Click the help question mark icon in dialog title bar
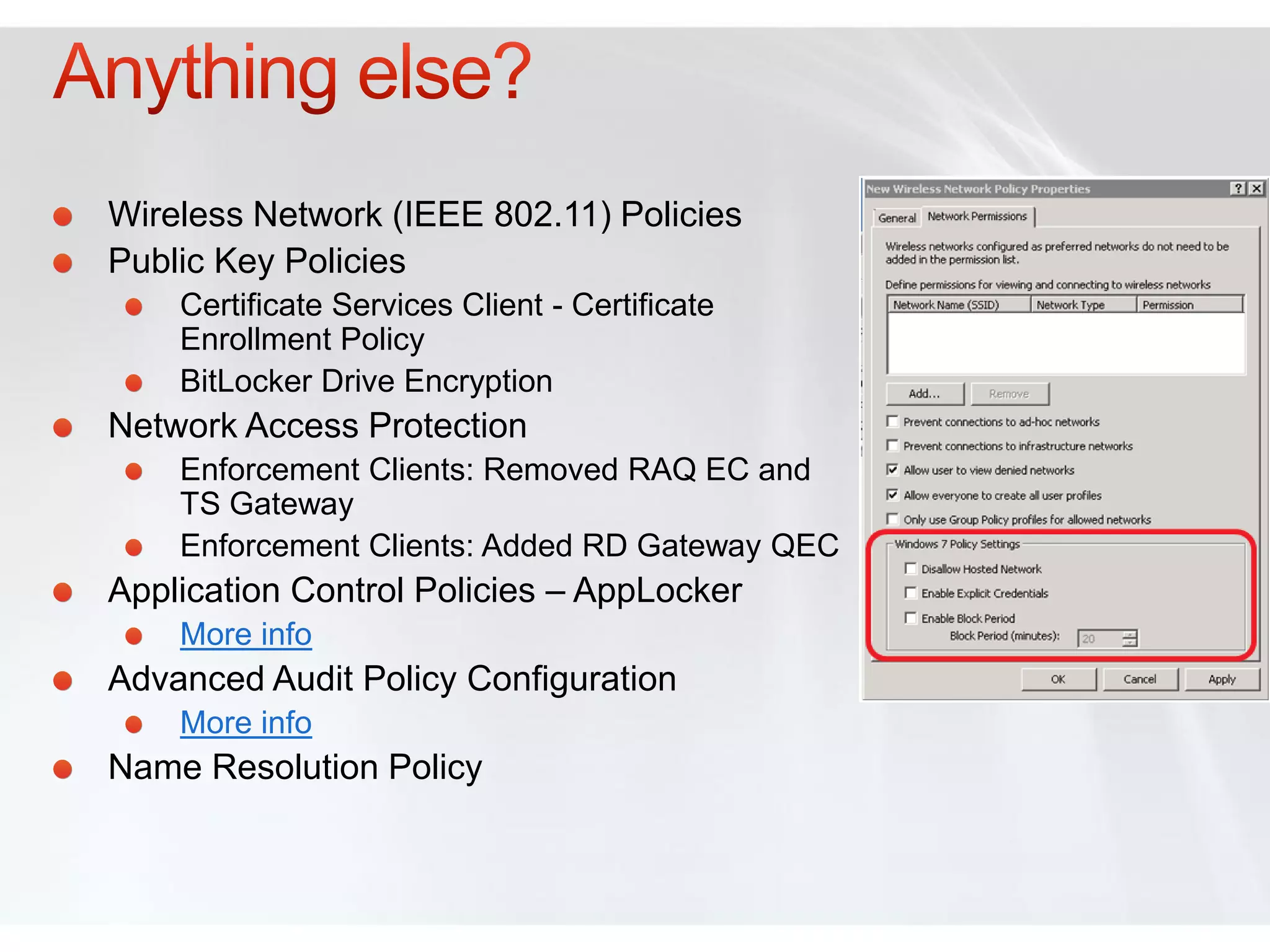1270x952 pixels. coord(1238,188)
